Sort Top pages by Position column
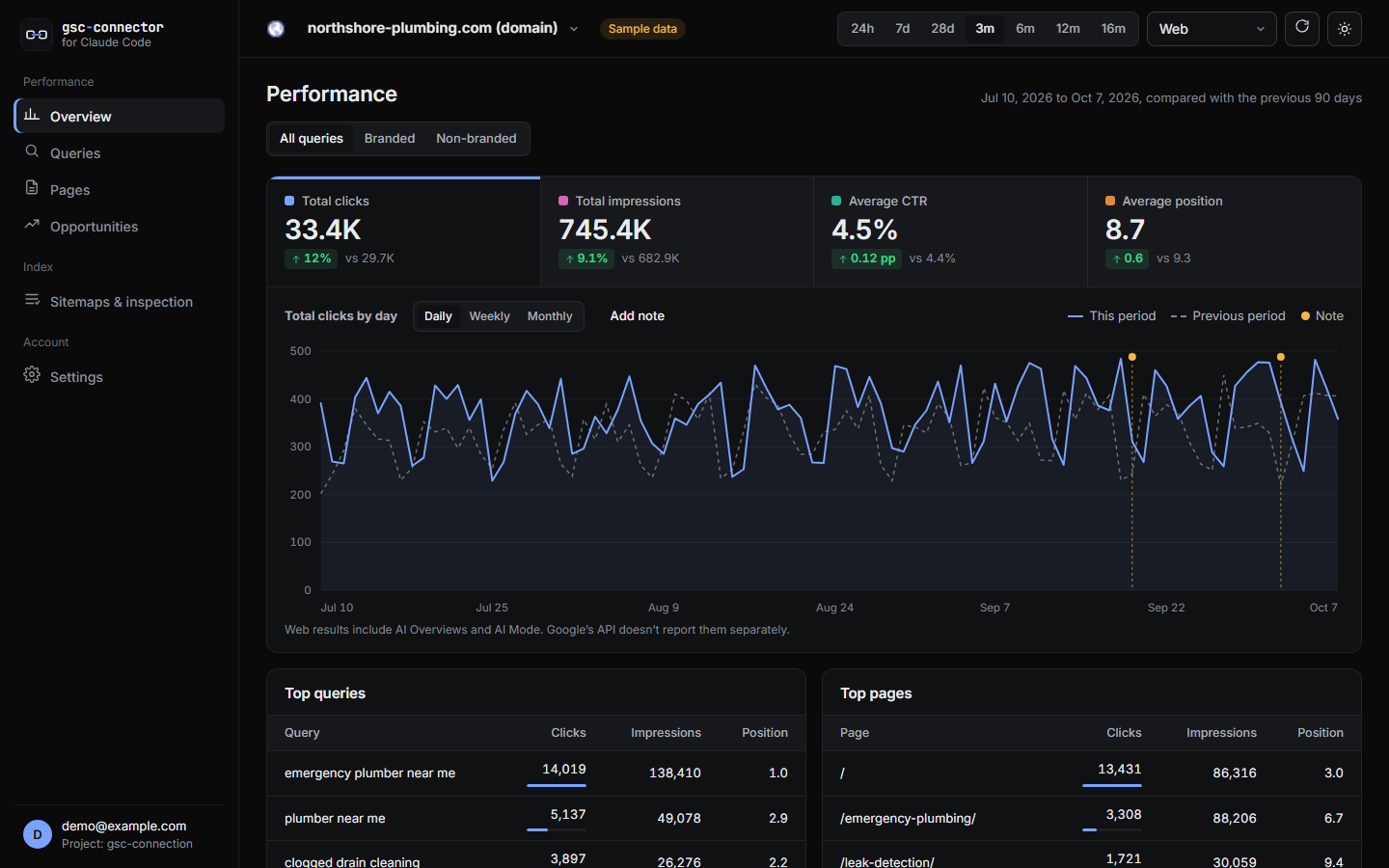Image resolution: width=1389 pixels, height=868 pixels. (x=1320, y=733)
